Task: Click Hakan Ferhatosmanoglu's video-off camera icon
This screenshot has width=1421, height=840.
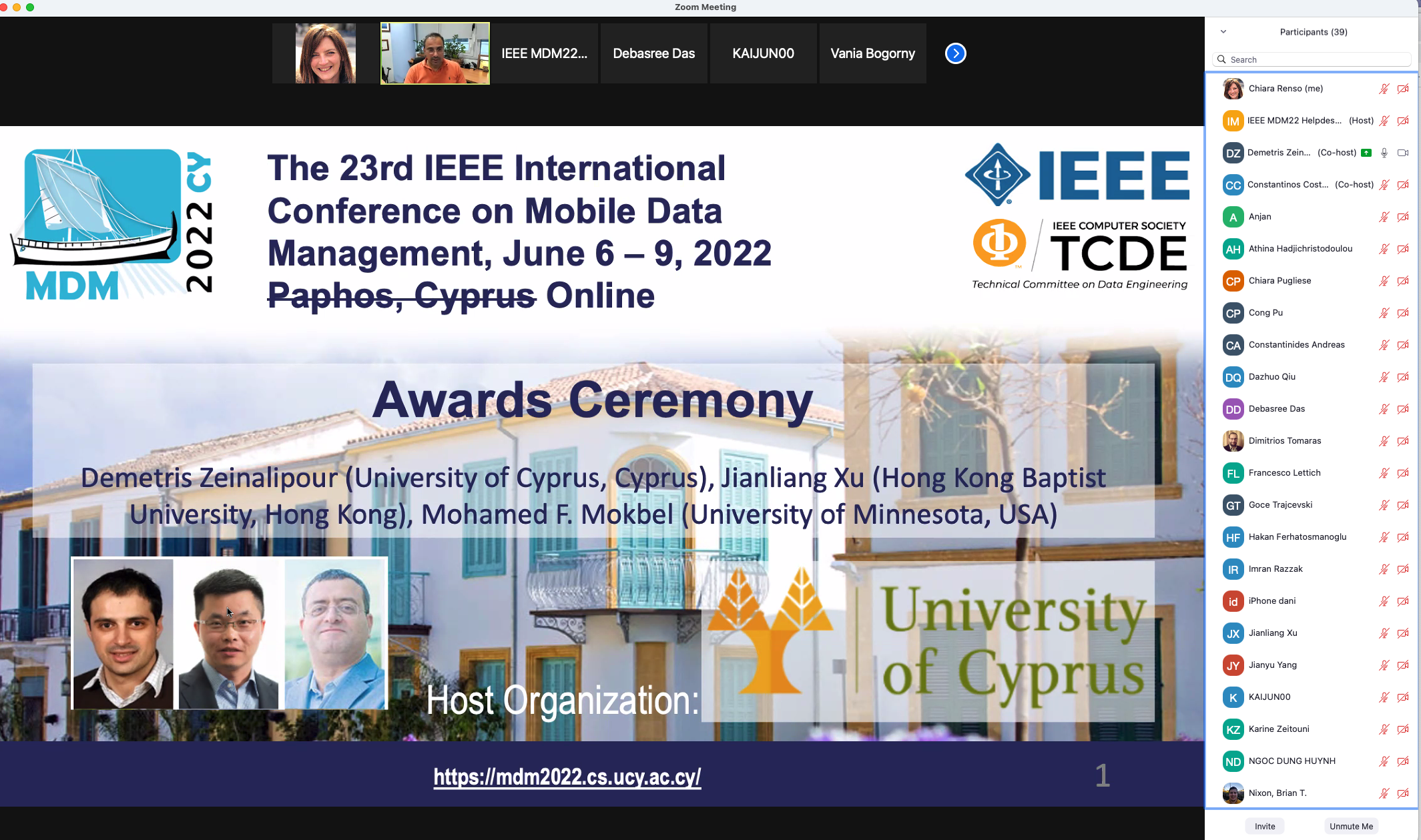Action: pos(1403,537)
